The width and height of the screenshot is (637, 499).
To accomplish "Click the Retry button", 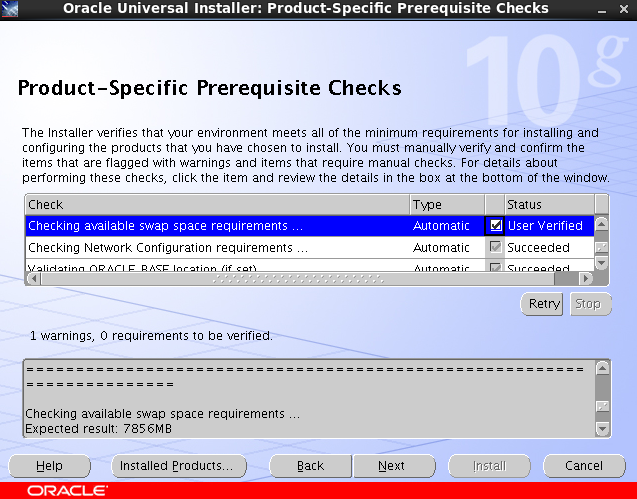I will click(542, 304).
